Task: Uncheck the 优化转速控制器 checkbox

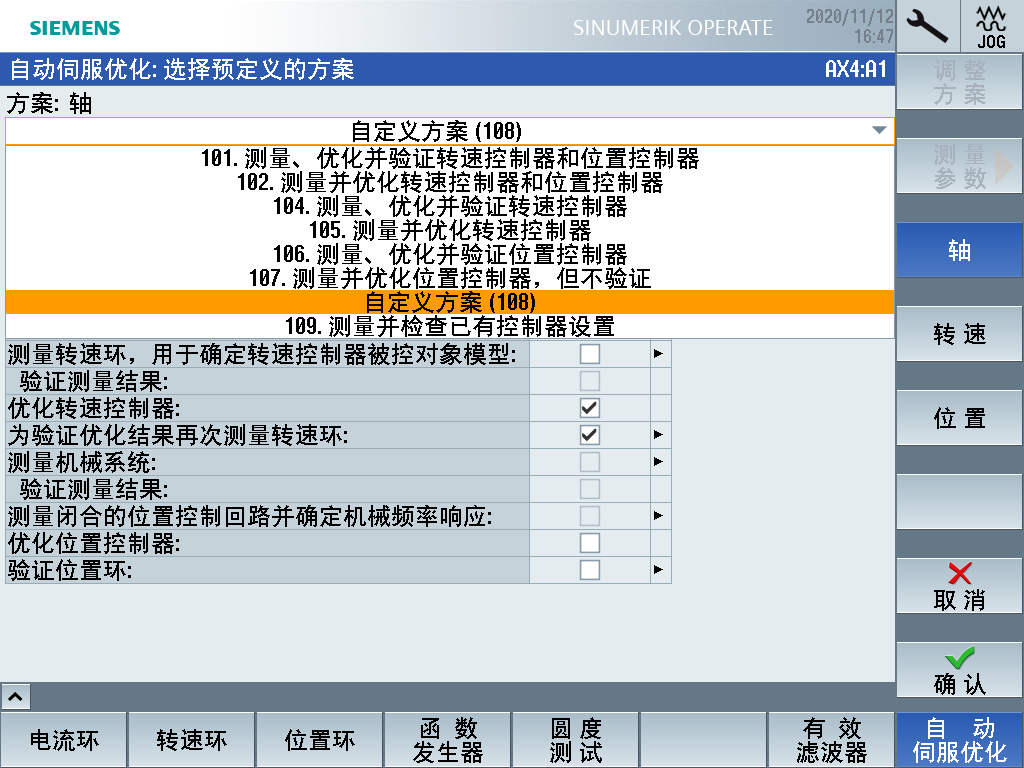Action: tap(590, 408)
